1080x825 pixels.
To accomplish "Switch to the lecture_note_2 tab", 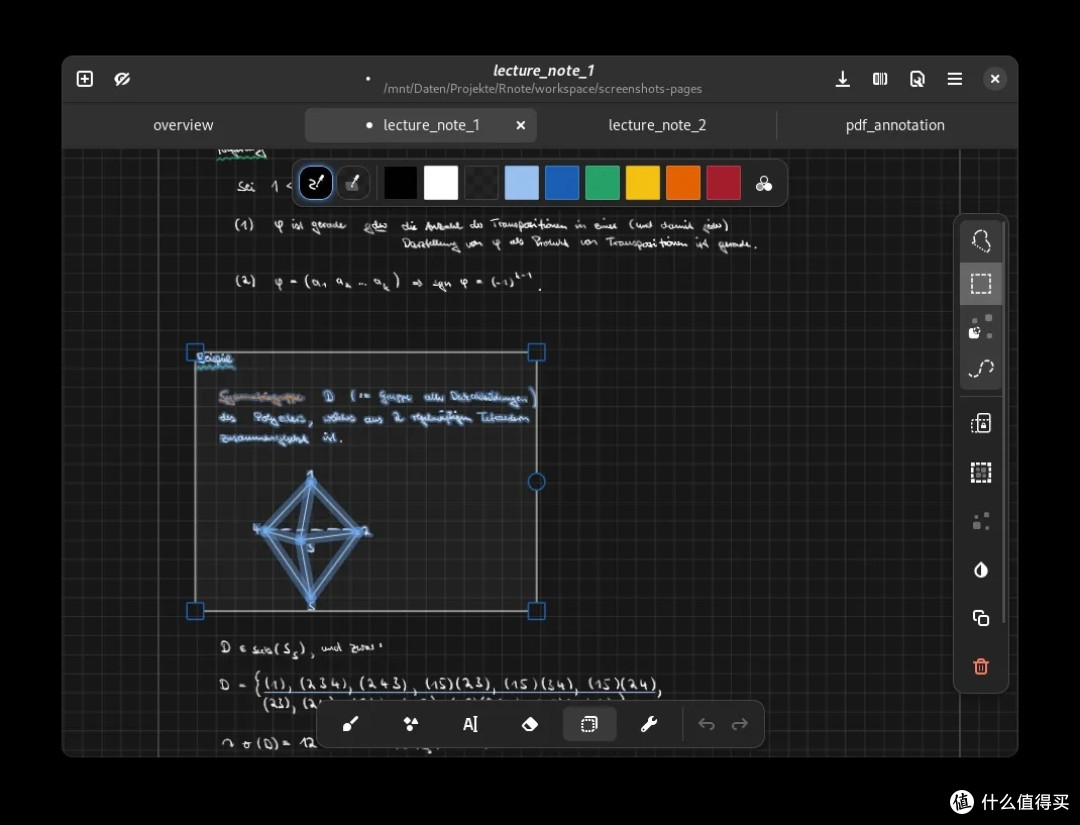I will 657,125.
